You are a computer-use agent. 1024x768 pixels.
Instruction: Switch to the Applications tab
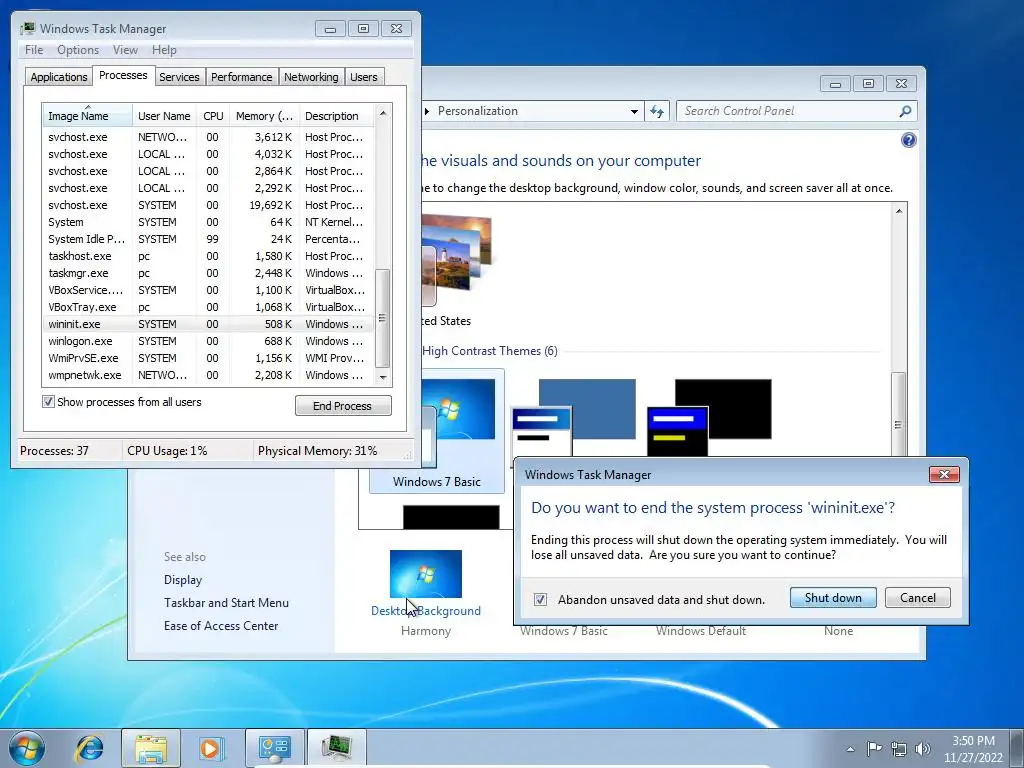pyautogui.click(x=59, y=77)
